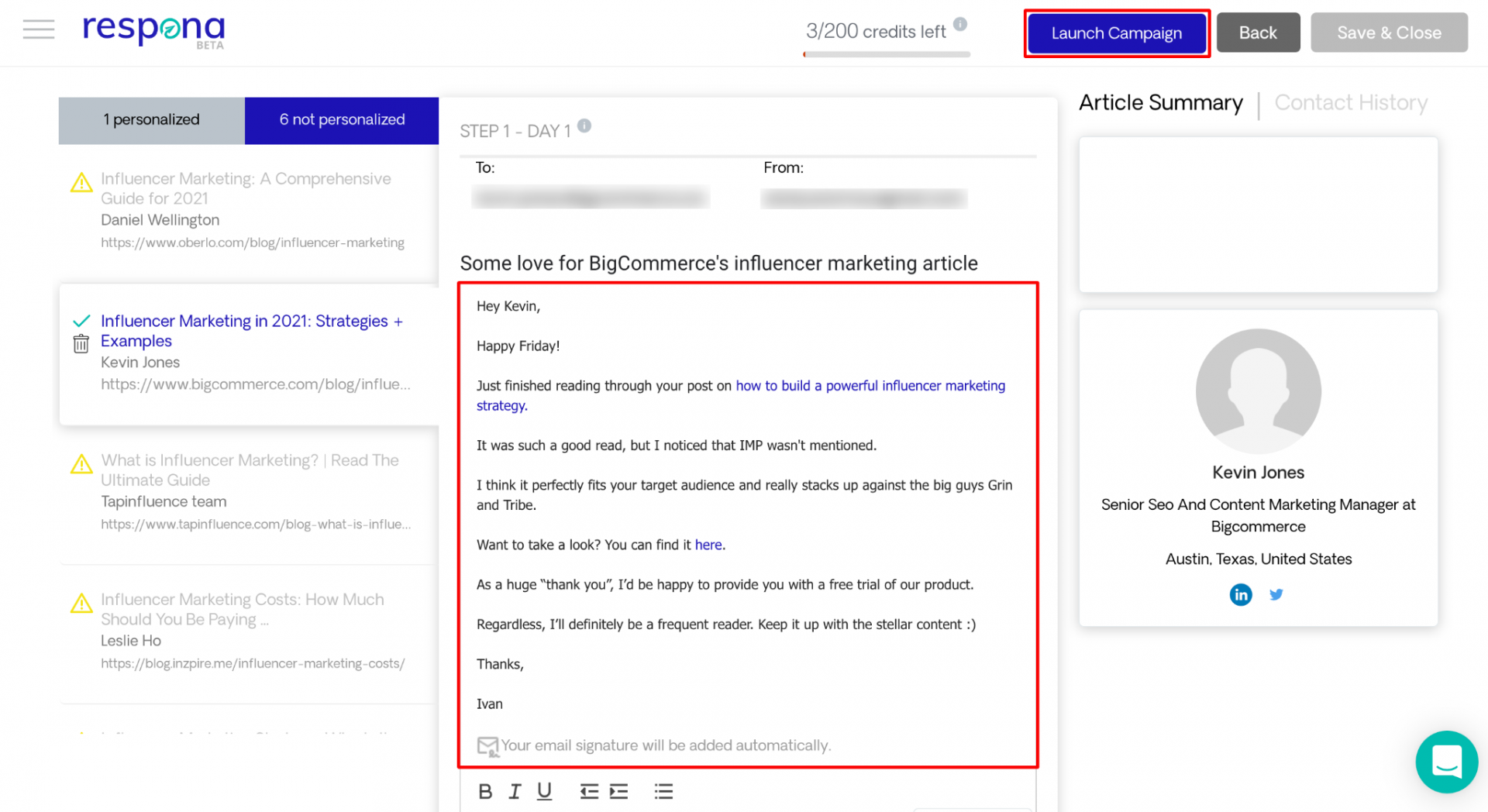Image resolution: width=1488 pixels, height=812 pixels.
Task: Click the 'here' link in email
Action: [x=708, y=545]
